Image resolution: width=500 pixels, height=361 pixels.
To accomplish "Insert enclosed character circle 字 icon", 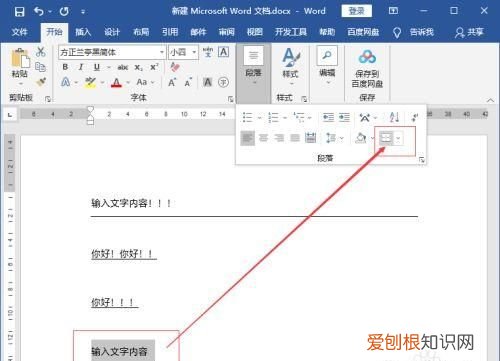I will click(x=223, y=82).
